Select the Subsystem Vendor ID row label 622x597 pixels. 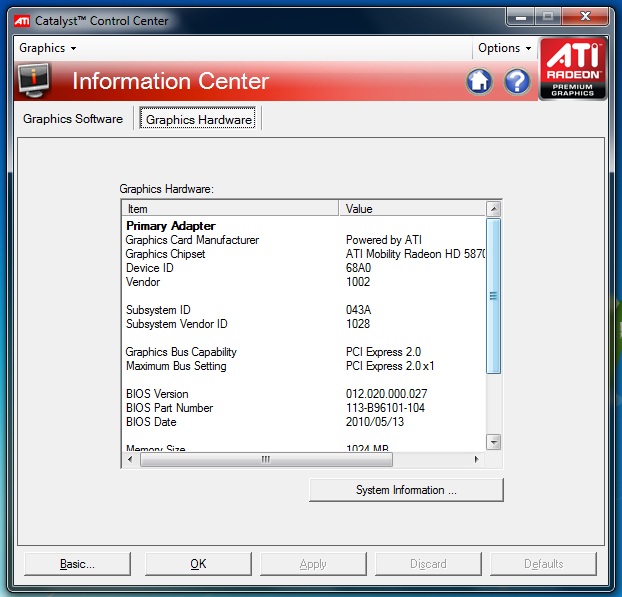click(177, 324)
